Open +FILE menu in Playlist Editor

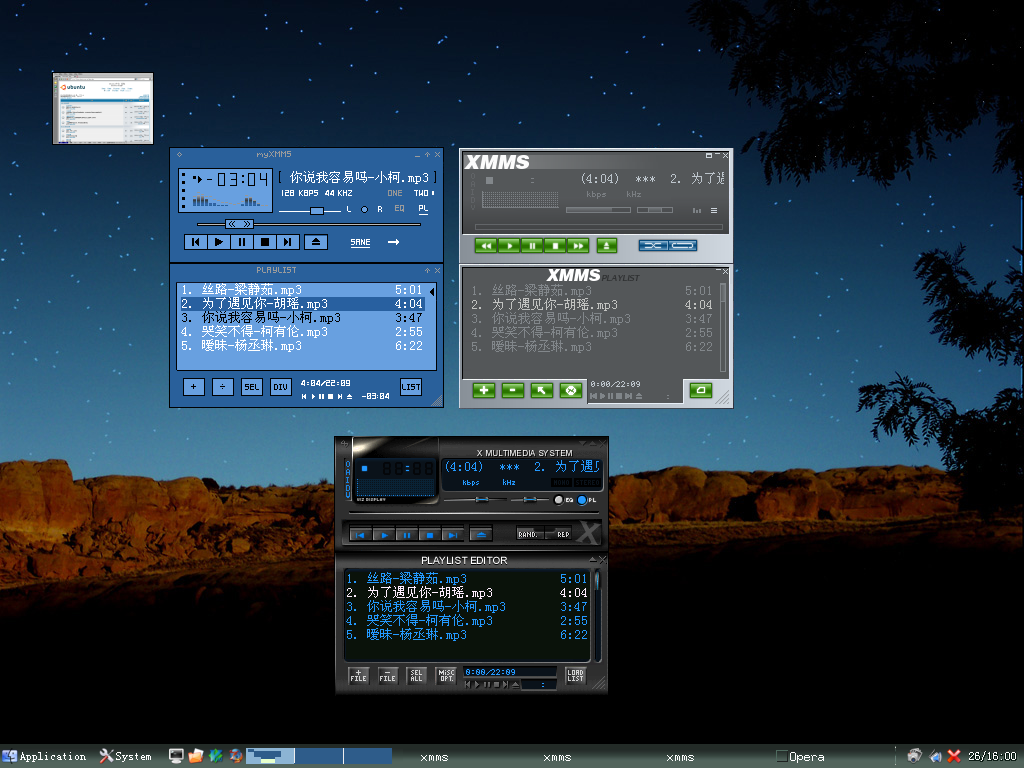click(x=359, y=676)
